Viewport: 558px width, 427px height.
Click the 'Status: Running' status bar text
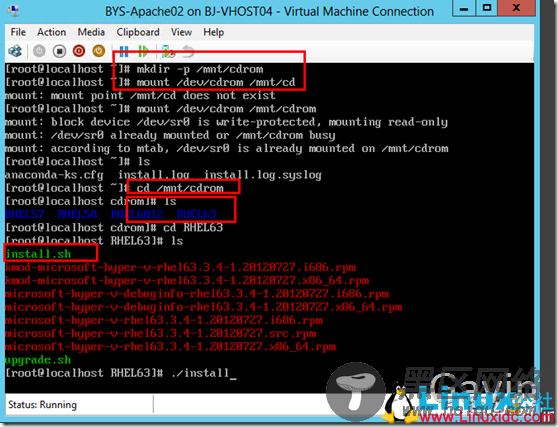[x=42, y=405]
